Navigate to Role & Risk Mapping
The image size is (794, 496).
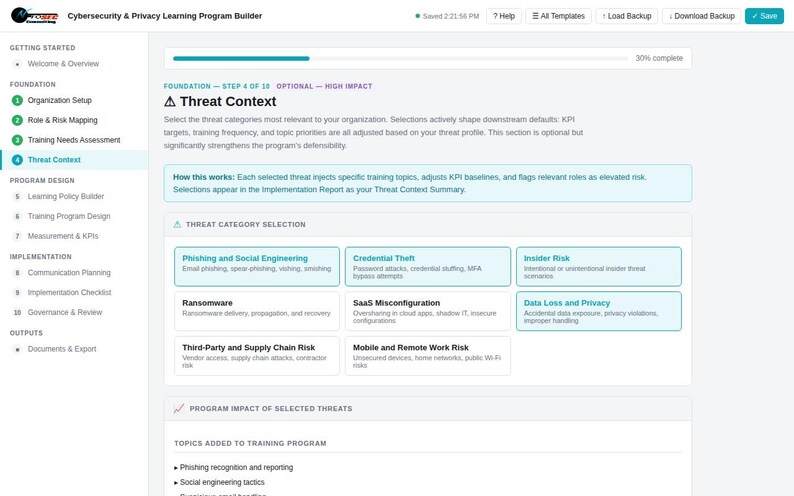[x=74, y=120]
